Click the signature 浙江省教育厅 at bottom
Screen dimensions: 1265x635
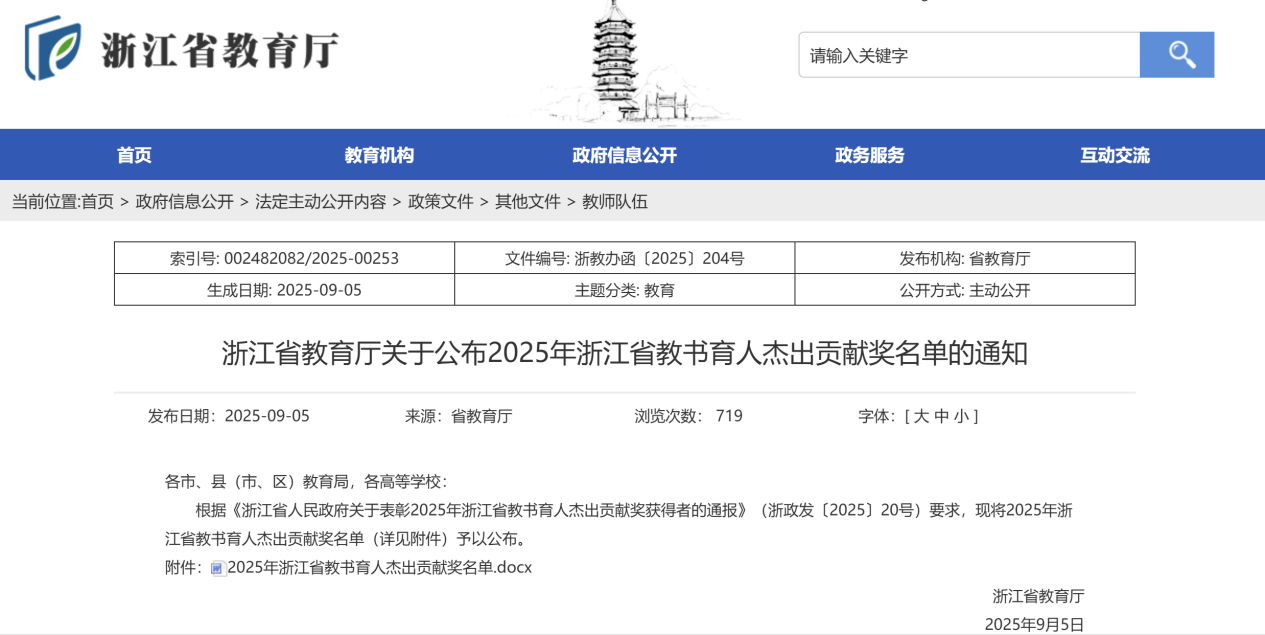point(1038,596)
